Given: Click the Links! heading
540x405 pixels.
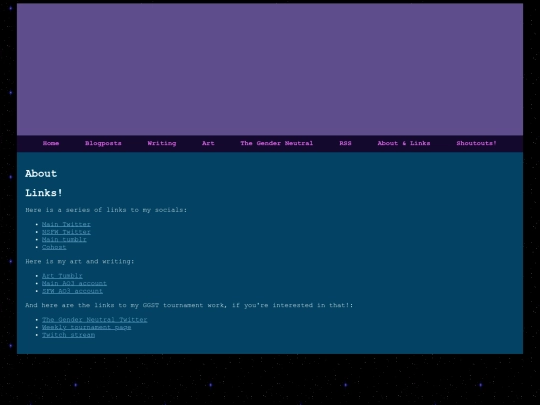Looking at the screenshot, I should 44,193.
